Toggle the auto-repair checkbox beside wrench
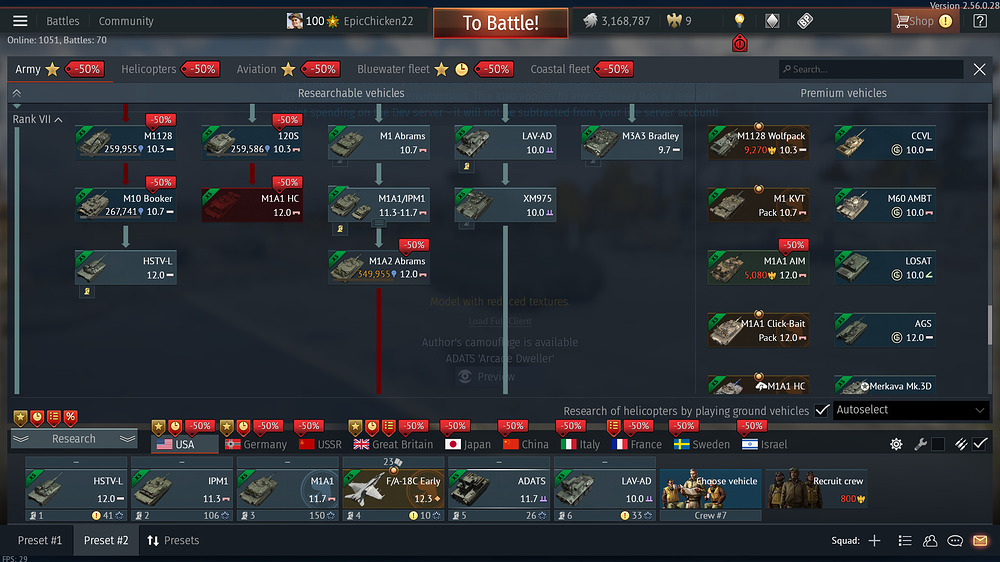 938,444
